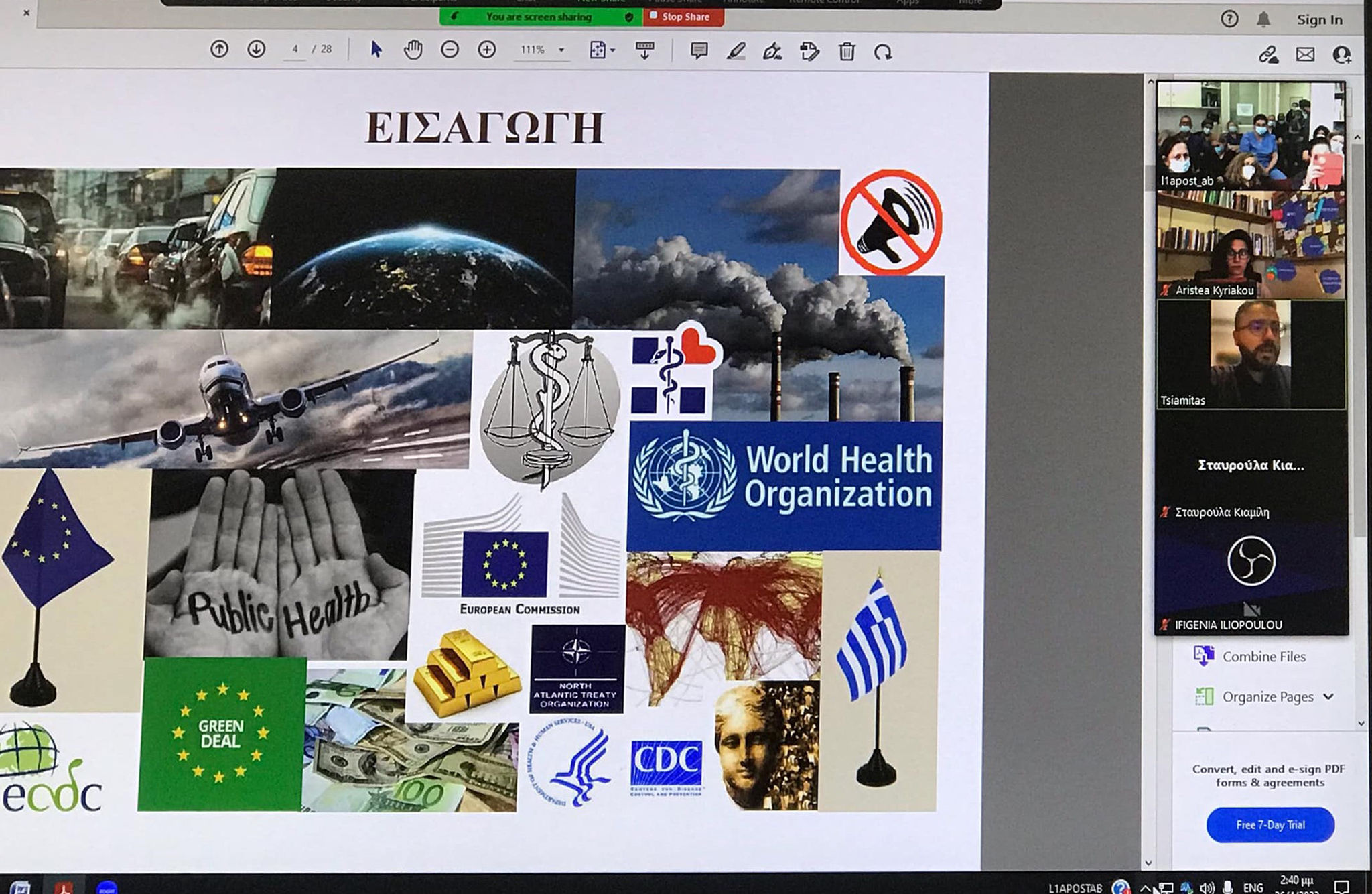The width and height of the screenshot is (1372, 894).
Task: Select the Σταυρούλα Κιαμίλη participant tile
Action: tap(1251, 466)
